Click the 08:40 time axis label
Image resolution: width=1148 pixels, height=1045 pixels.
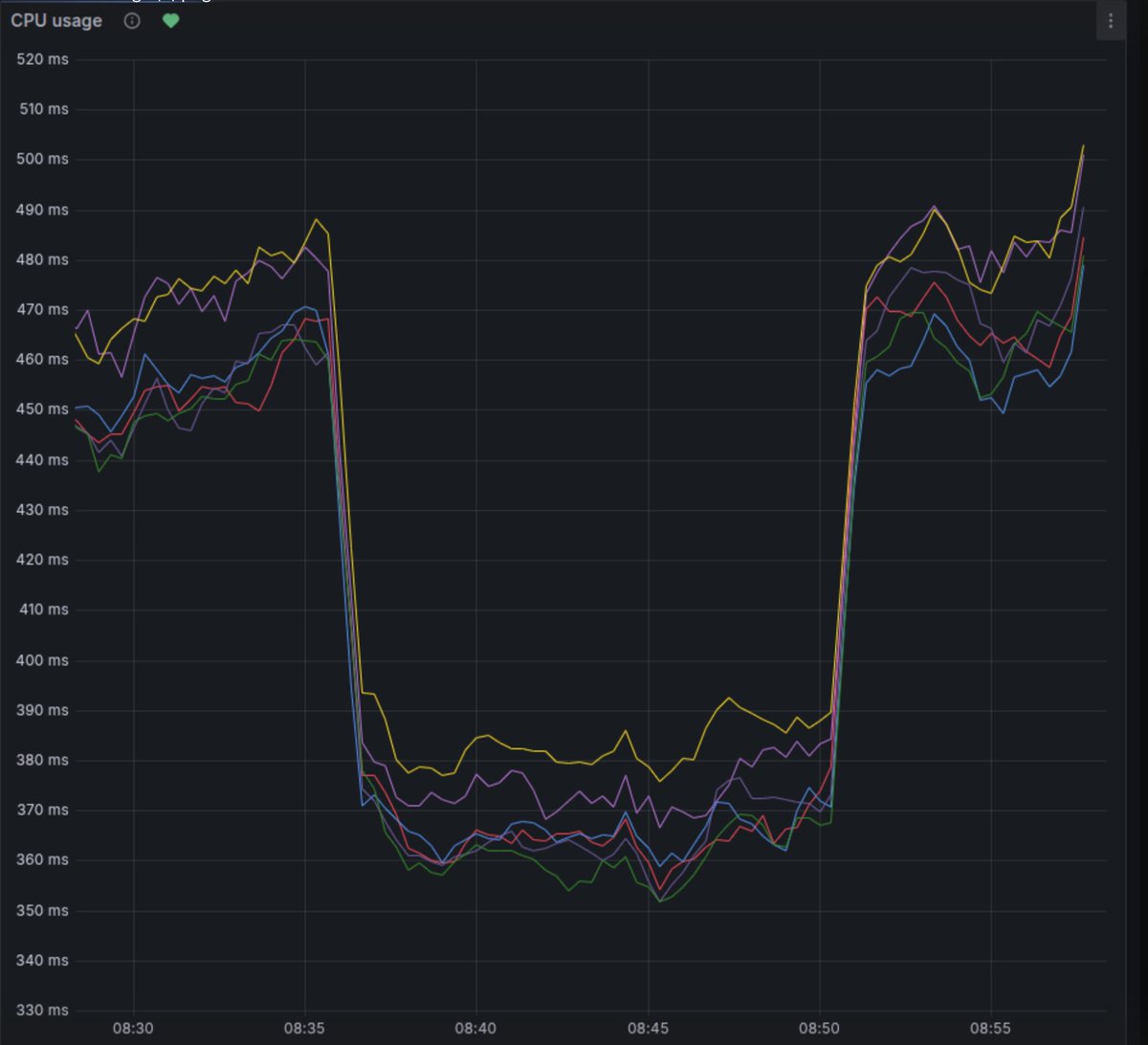tap(475, 1028)
